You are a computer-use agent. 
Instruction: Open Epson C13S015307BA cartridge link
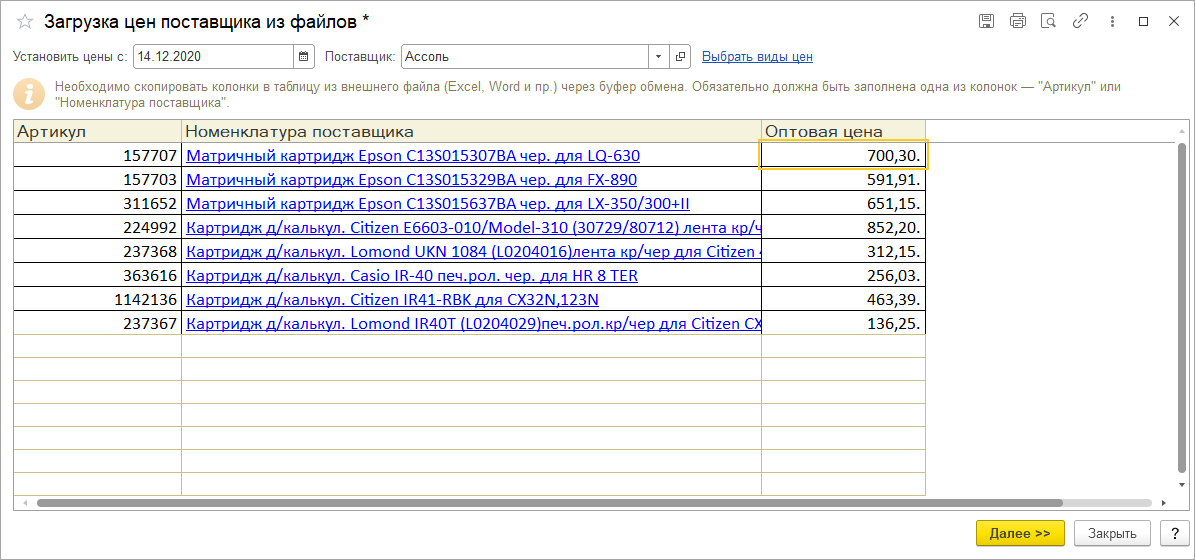click(413, 156)
